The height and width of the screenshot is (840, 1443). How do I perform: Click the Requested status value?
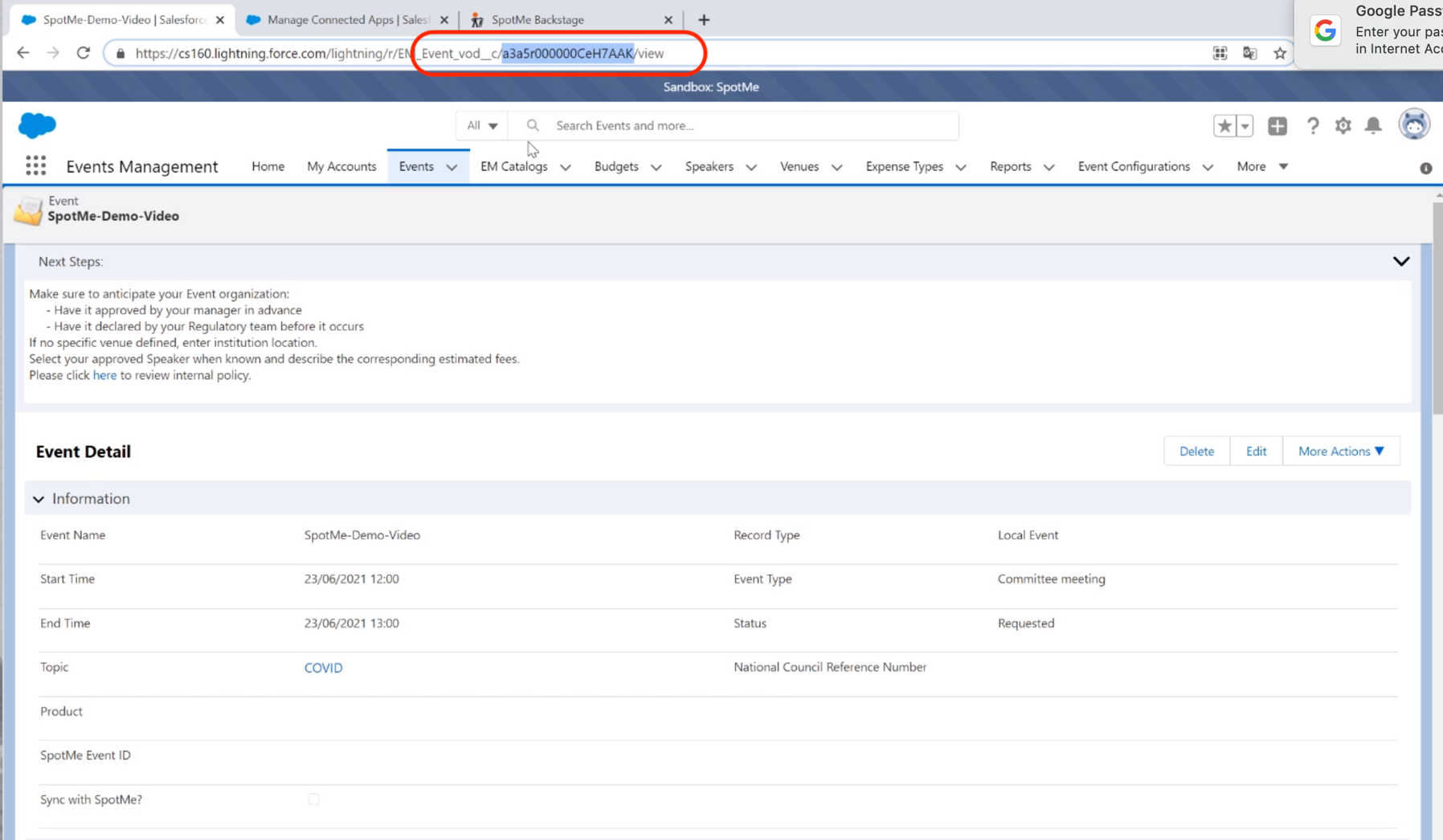(1025, 623)
